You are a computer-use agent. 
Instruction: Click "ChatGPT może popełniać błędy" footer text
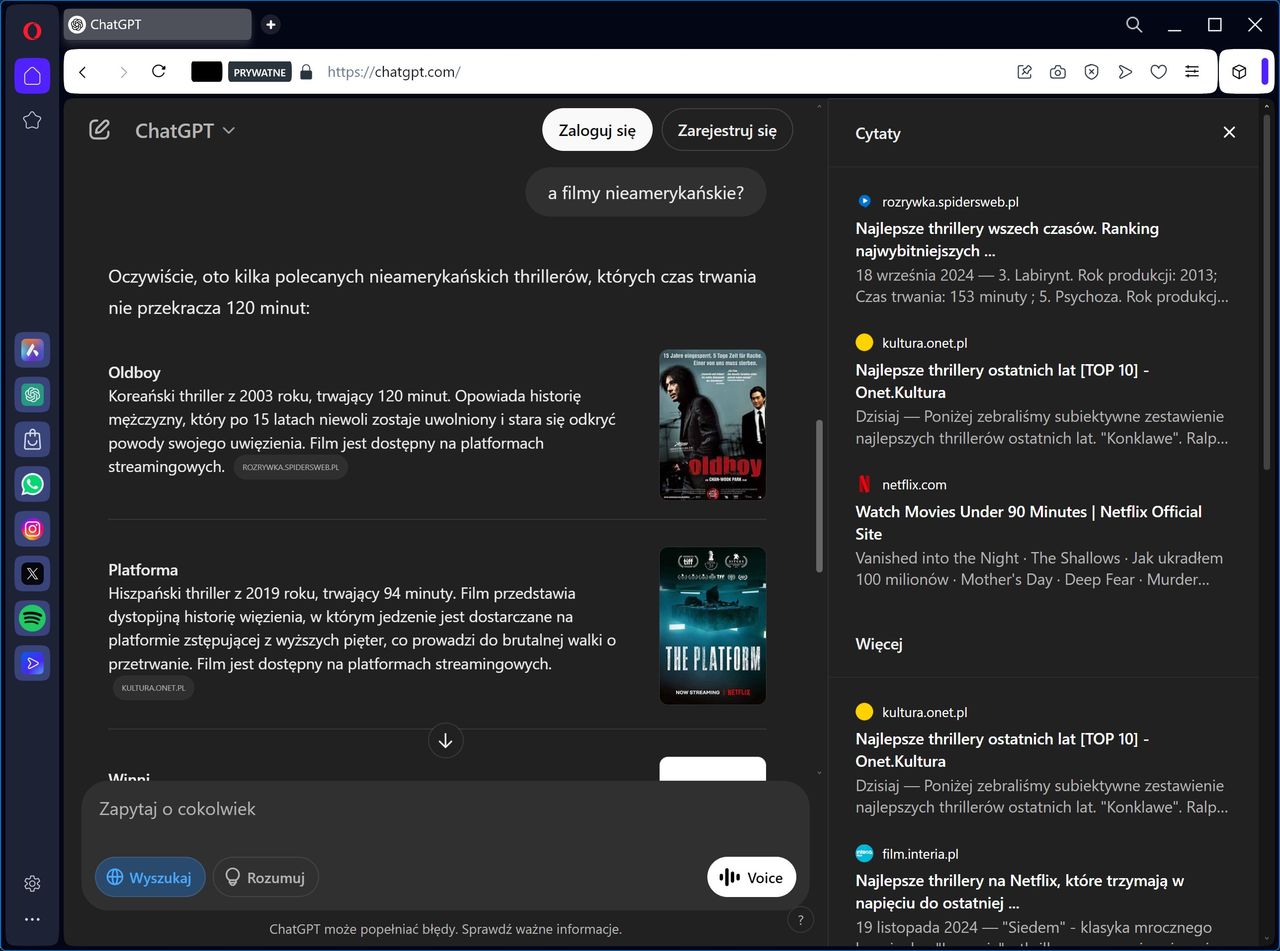coord(446,929)
